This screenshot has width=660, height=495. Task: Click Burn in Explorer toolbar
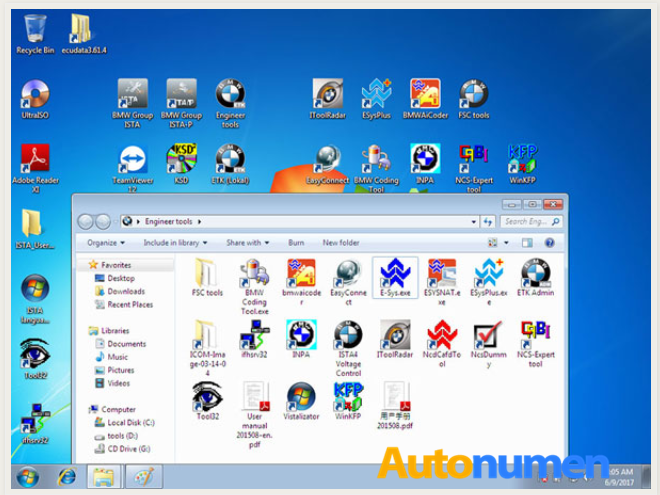click(296, 243)
